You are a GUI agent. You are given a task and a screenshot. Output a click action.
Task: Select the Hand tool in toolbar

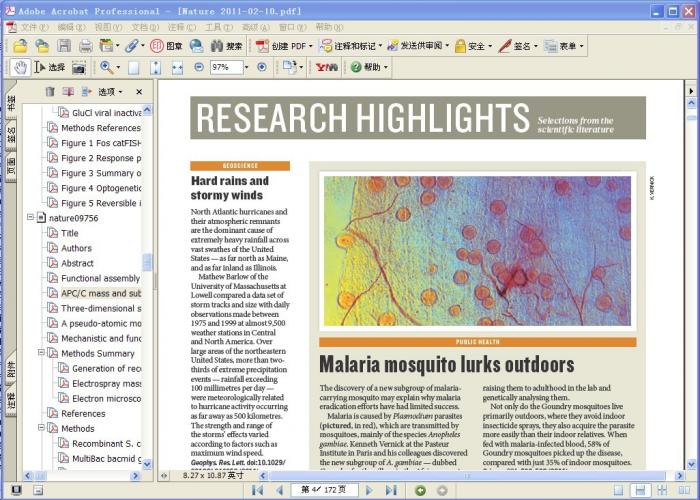(21, 67)
